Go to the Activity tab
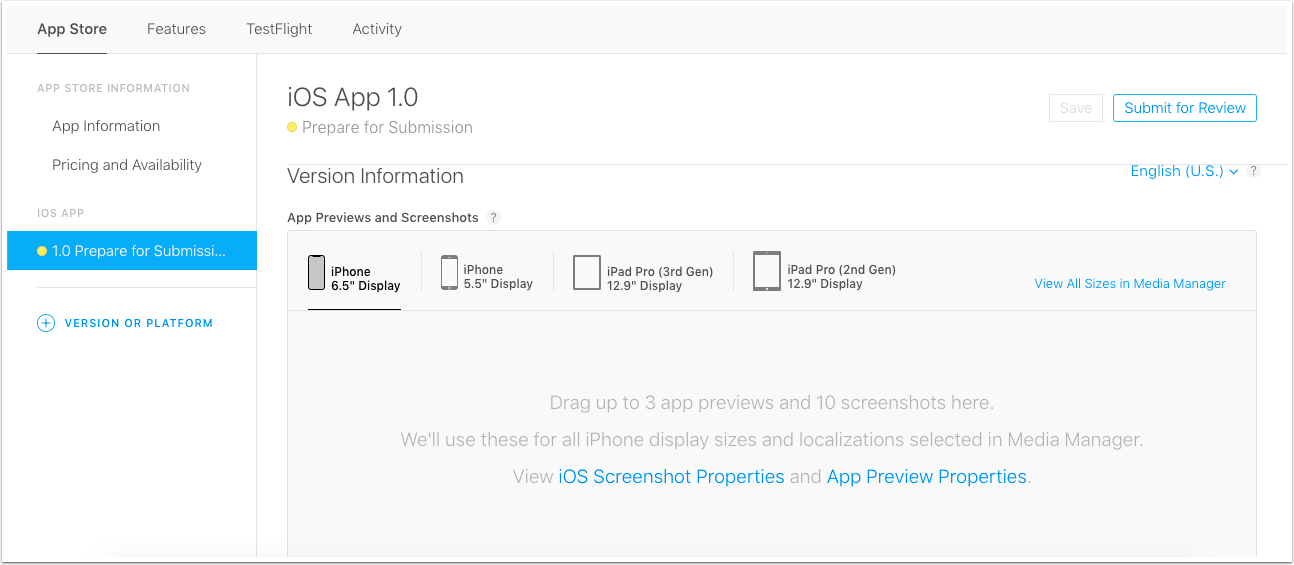Image resolution: width=1294 pixels, height=565 pixels. point(377,29)
